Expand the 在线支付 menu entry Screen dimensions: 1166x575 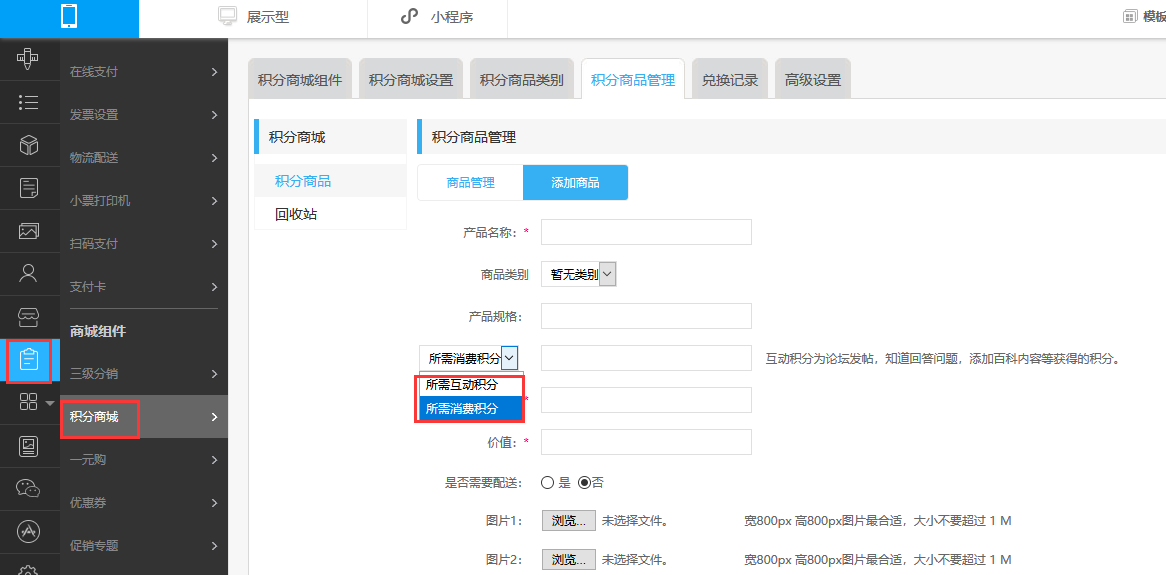click(x=144, y=72)
